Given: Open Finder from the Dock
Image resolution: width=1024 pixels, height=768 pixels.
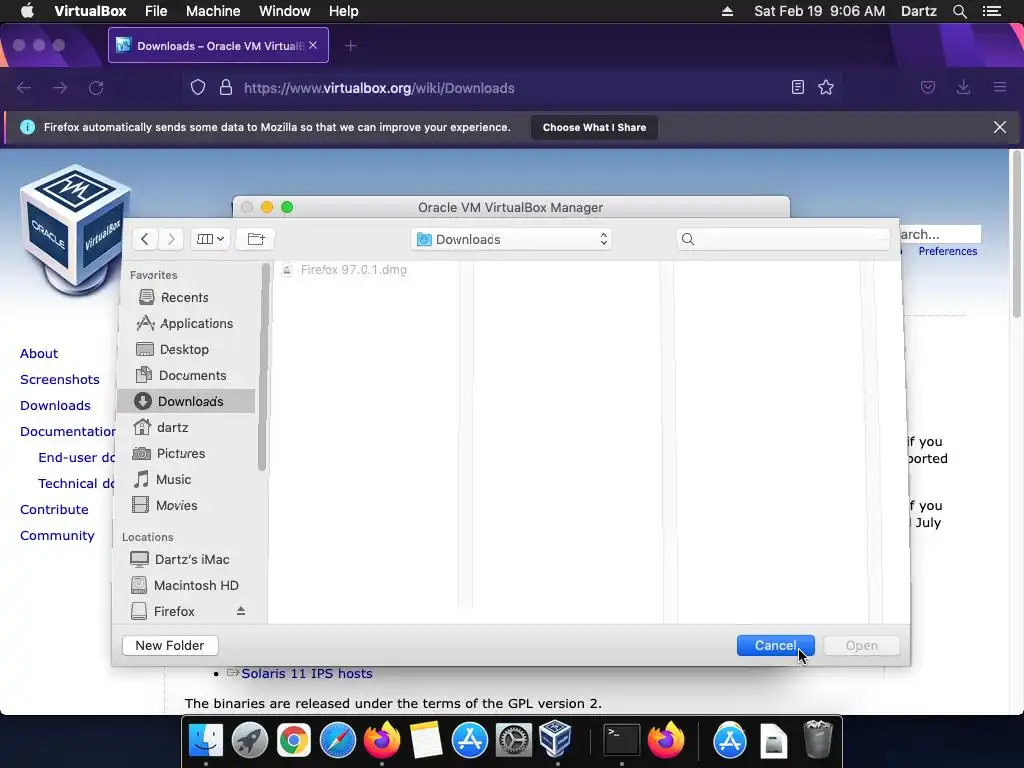Looking at the screenshot, I should [206, 741].
